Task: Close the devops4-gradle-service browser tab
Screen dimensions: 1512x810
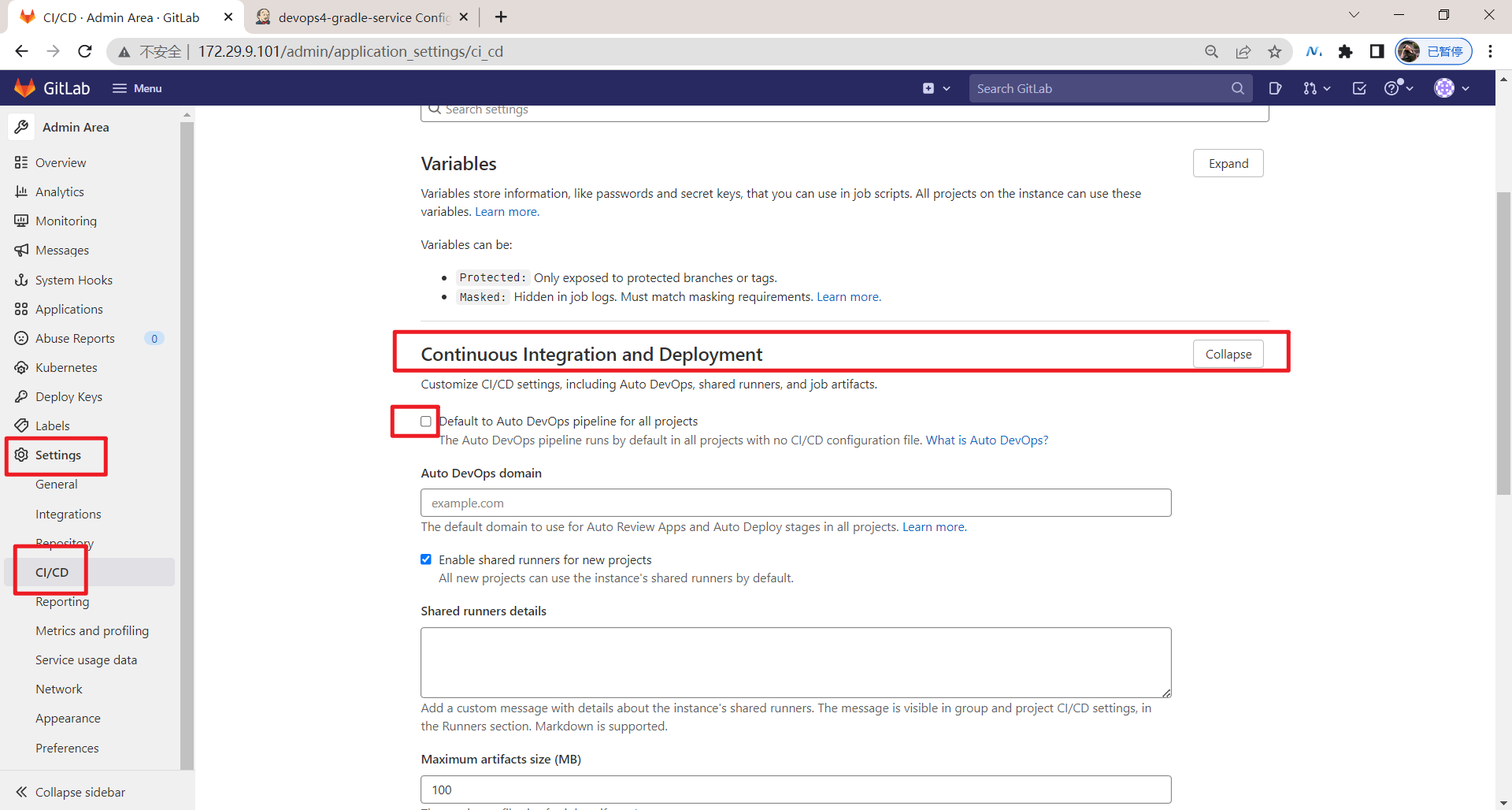Action: point(463,17)
